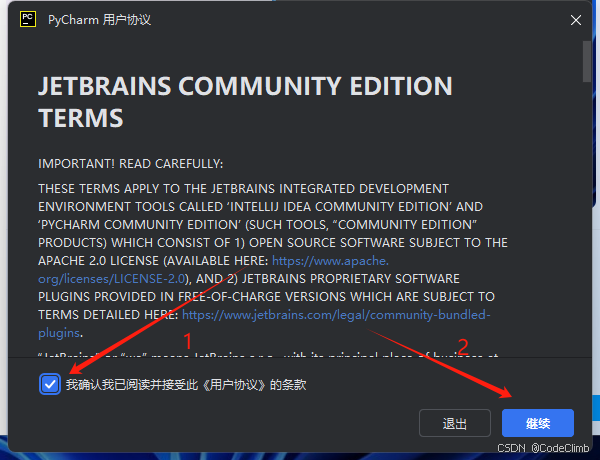Screen dimensions: 600x460
Task: Click the PyCharm logo icon in title bar
Action: click(x=28, y=19)
